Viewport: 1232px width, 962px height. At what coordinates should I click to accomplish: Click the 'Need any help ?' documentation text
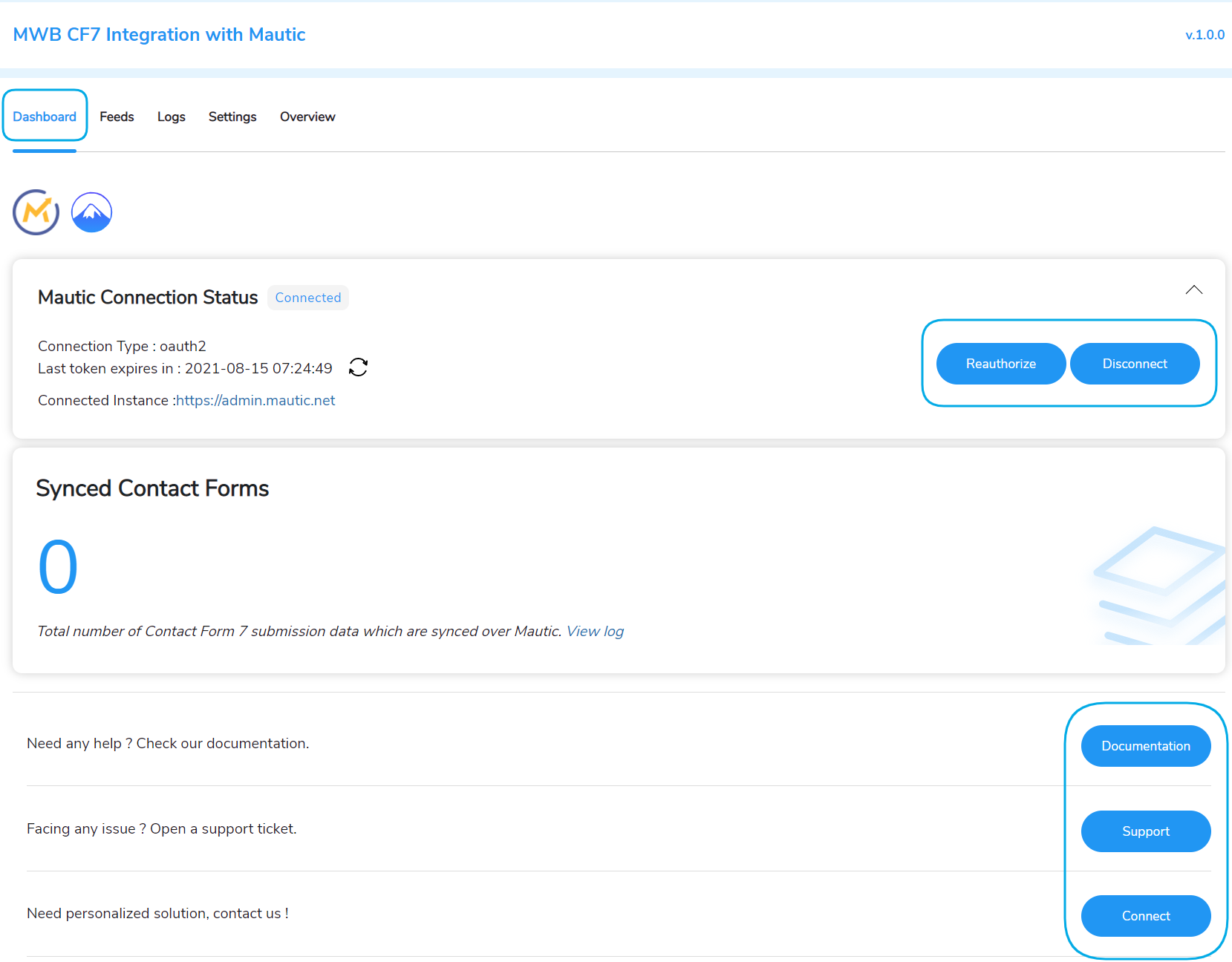[168, 743]
